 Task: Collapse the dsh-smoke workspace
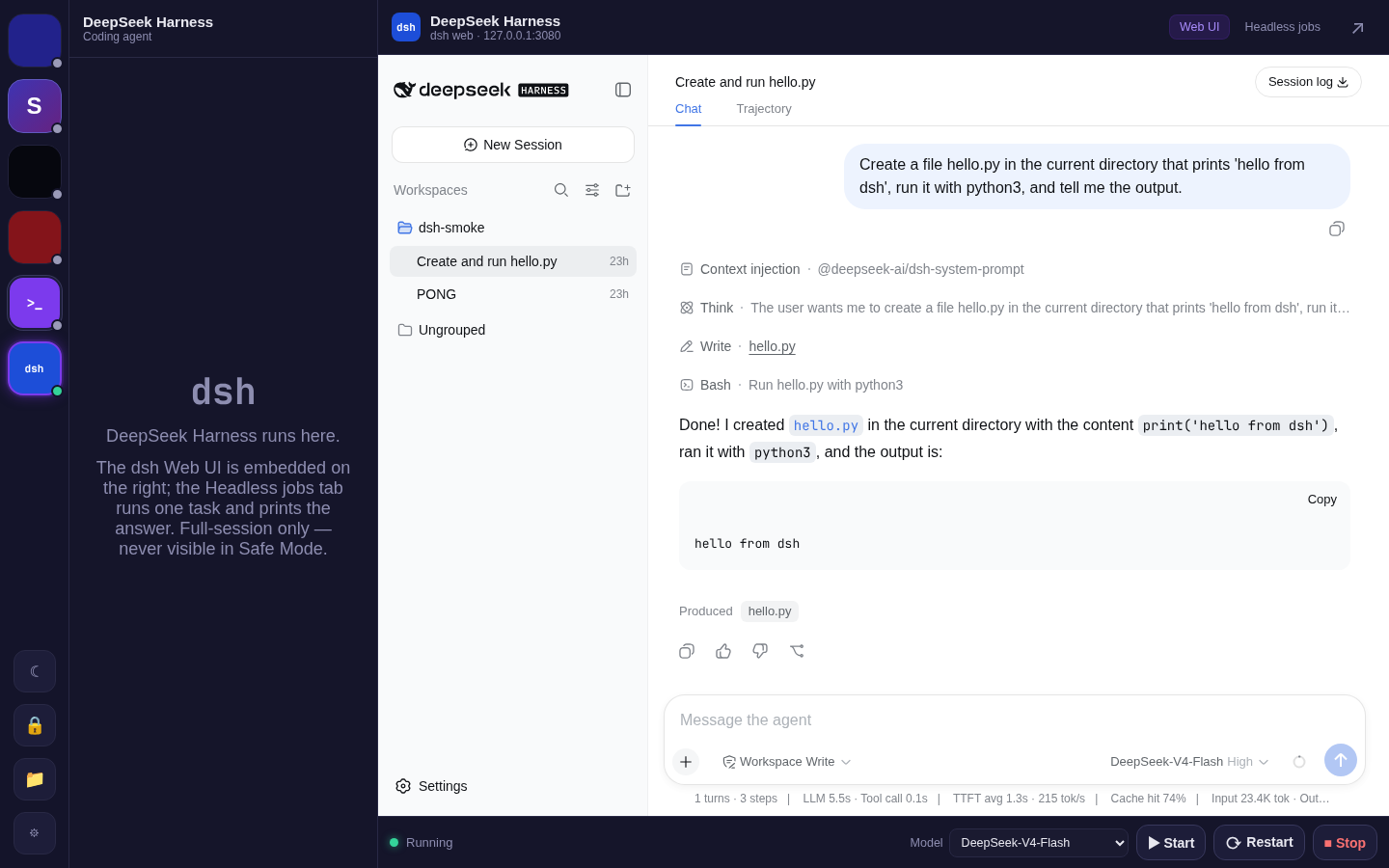pyautogui.click(x=513, y=228)
